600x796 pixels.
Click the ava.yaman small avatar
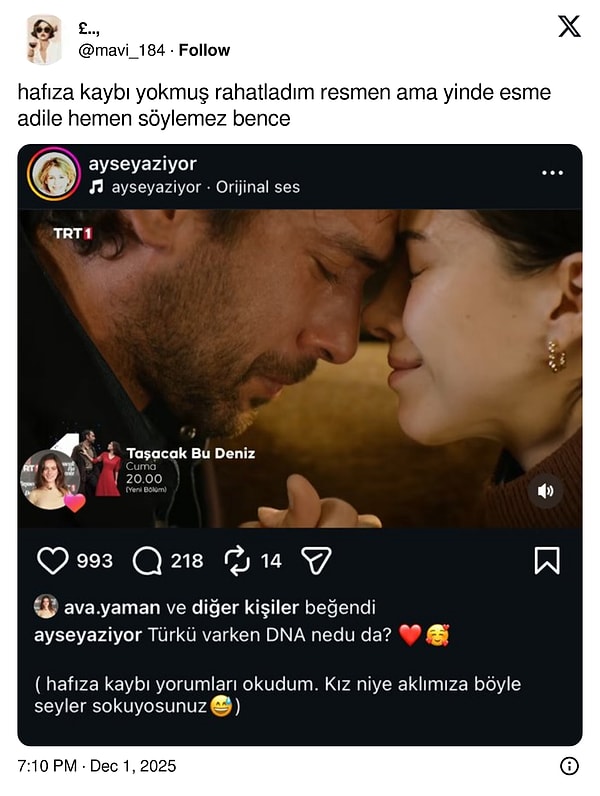(46, 606)
